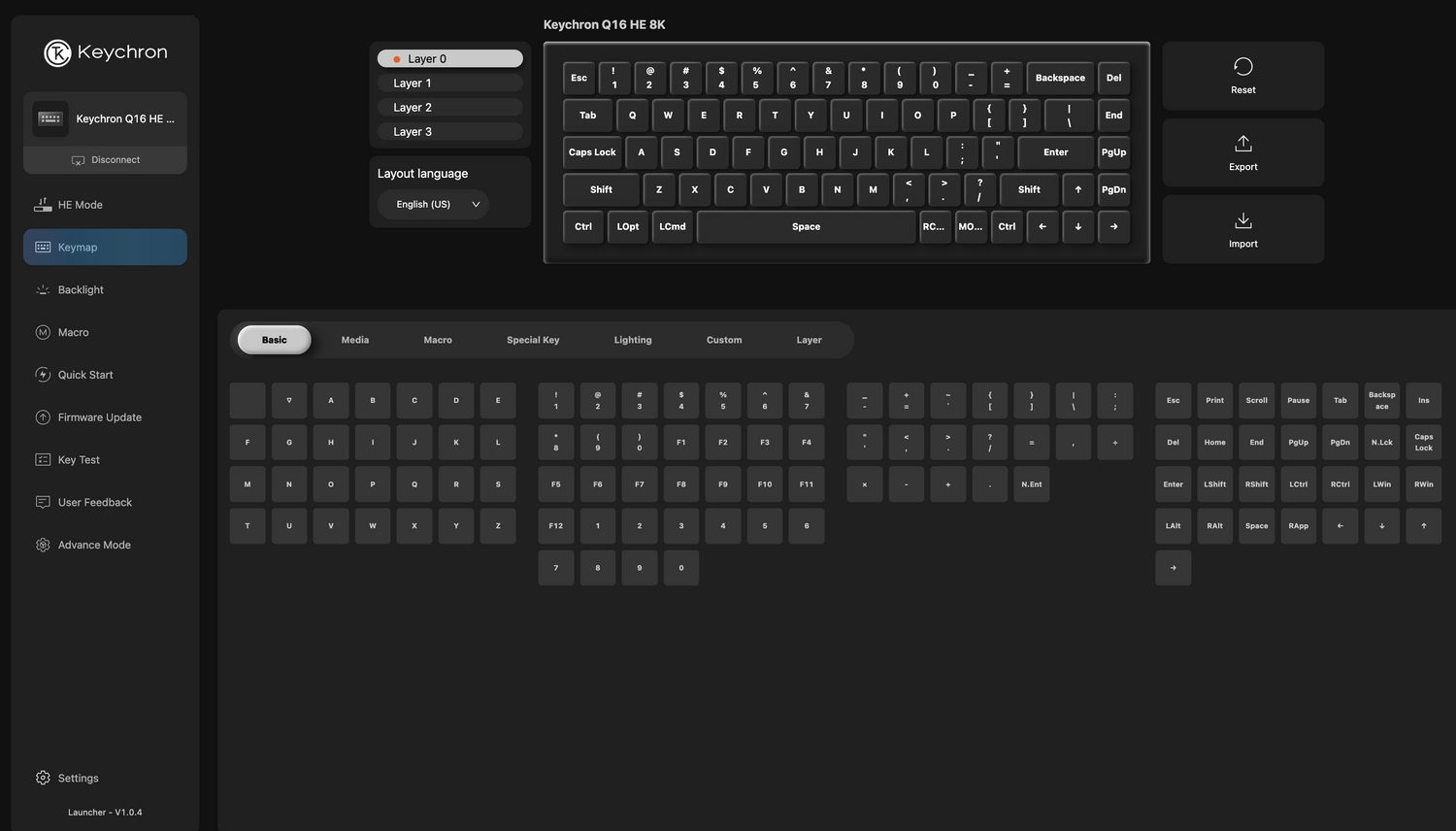Activate Layer 3
This screenshot has height=831, width=1456.
pos(449,132)
